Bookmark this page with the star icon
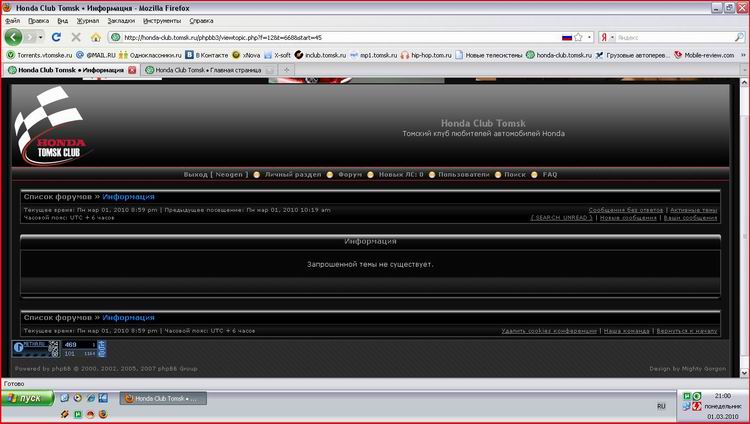The width and height of the screenshot is (750, 424). pos(578,37)
